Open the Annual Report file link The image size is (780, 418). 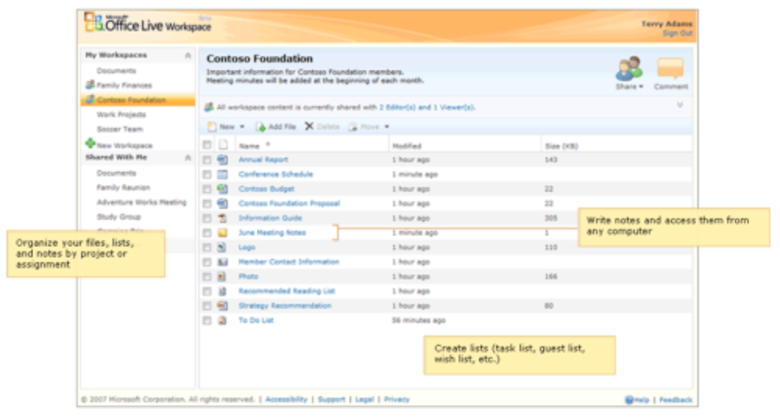pyautogui.click(x=263, y=160)
